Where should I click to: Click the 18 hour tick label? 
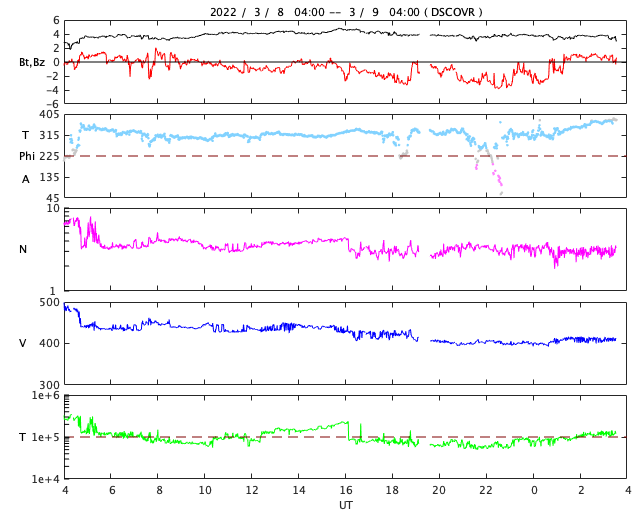click(x=392, y=490)
